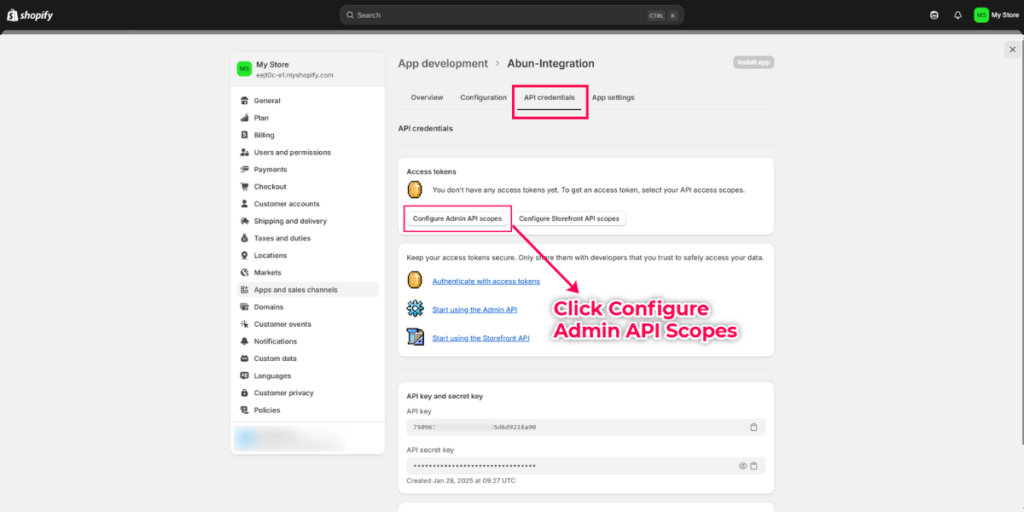Click the Install app button

coord(754,63)
